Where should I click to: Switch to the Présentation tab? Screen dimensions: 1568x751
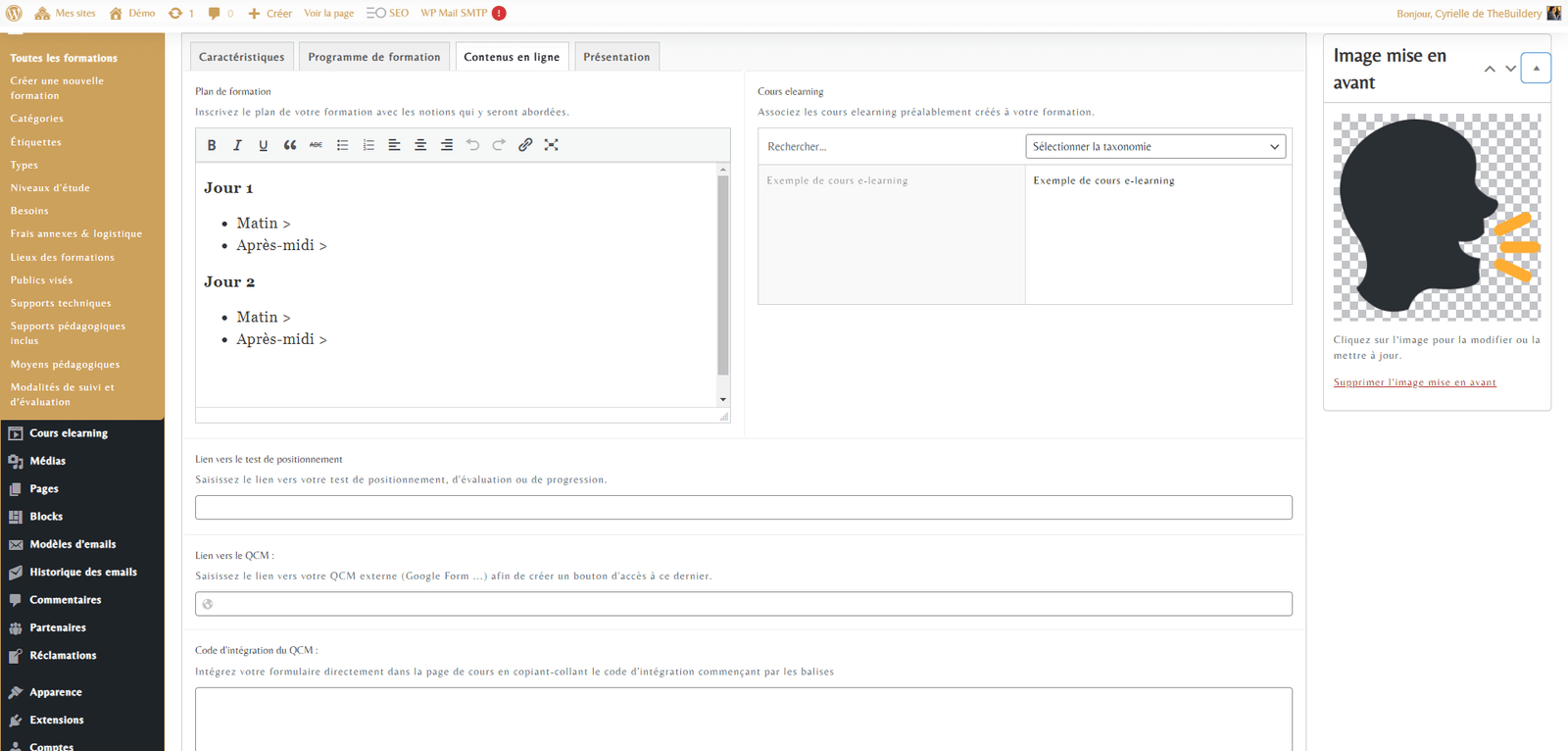tap(616, 57)
